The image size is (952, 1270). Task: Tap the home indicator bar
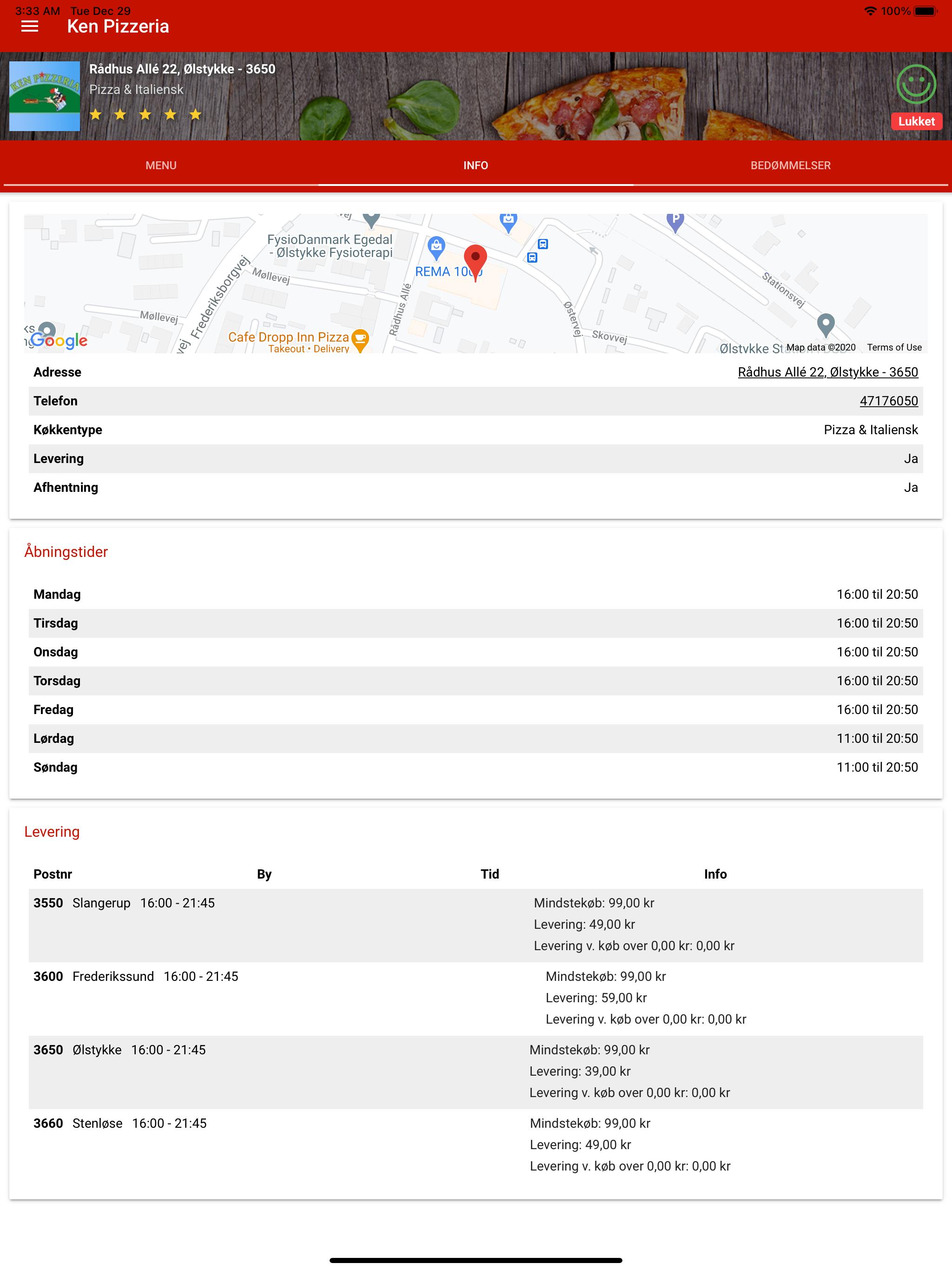click(x=476, y=1260)
